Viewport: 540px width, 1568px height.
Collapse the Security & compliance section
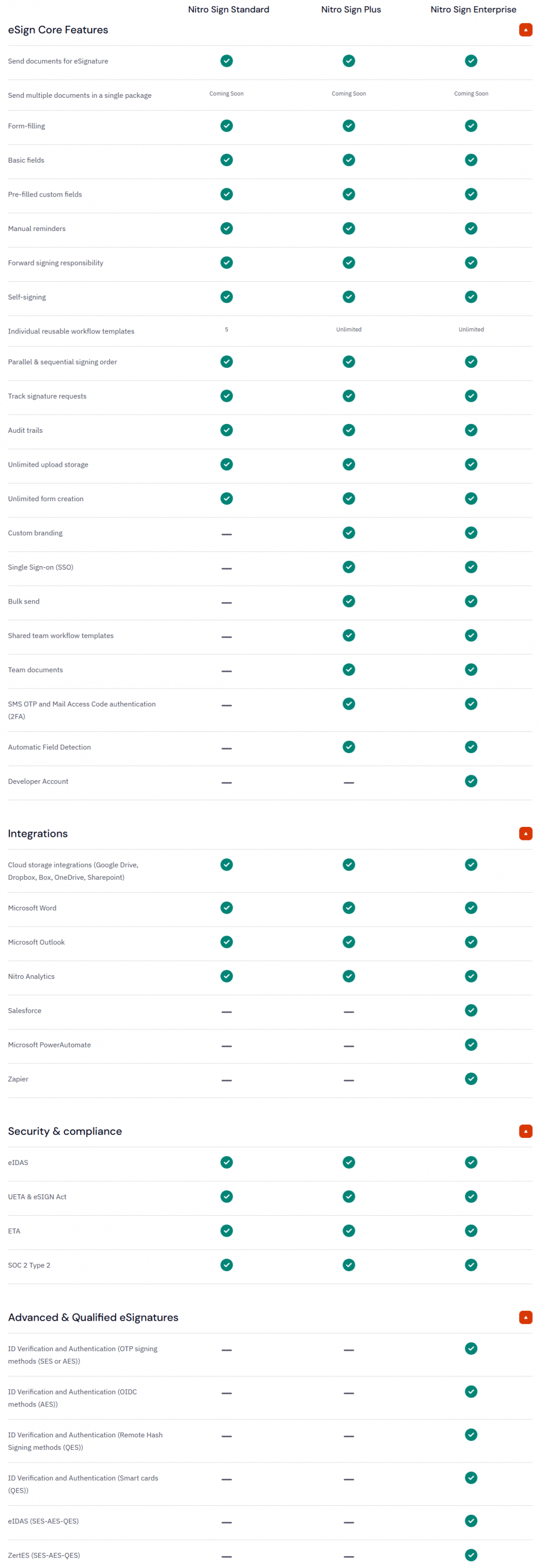click(x=525, y=1131)
